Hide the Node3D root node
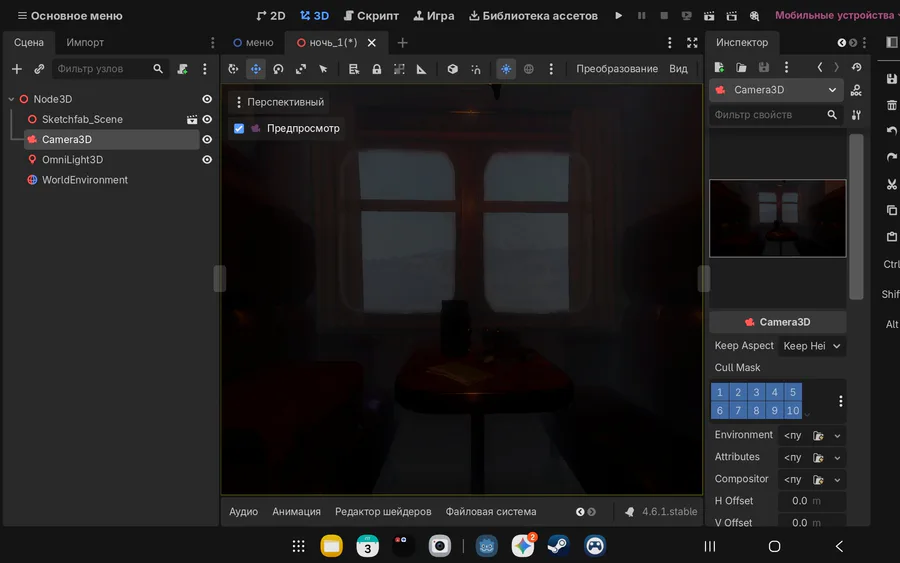This screenshot has width=900, height=563. point(207,99)
